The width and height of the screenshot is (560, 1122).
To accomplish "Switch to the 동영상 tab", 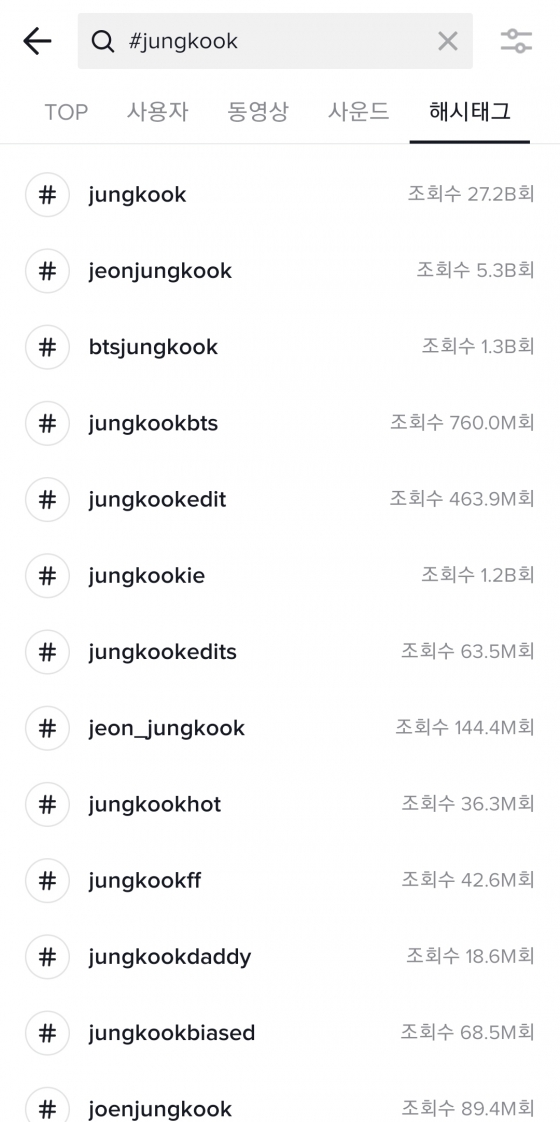I will [258, 112].
